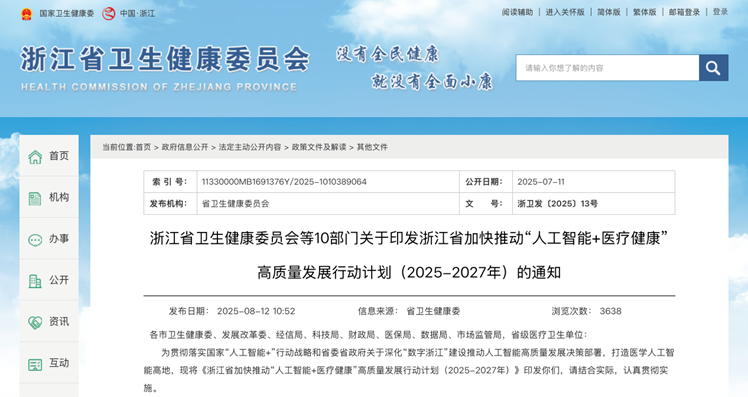This screenshot has width=748, height=397.
Task: Click the national emblem icon at top left
Action: (26, 13)
